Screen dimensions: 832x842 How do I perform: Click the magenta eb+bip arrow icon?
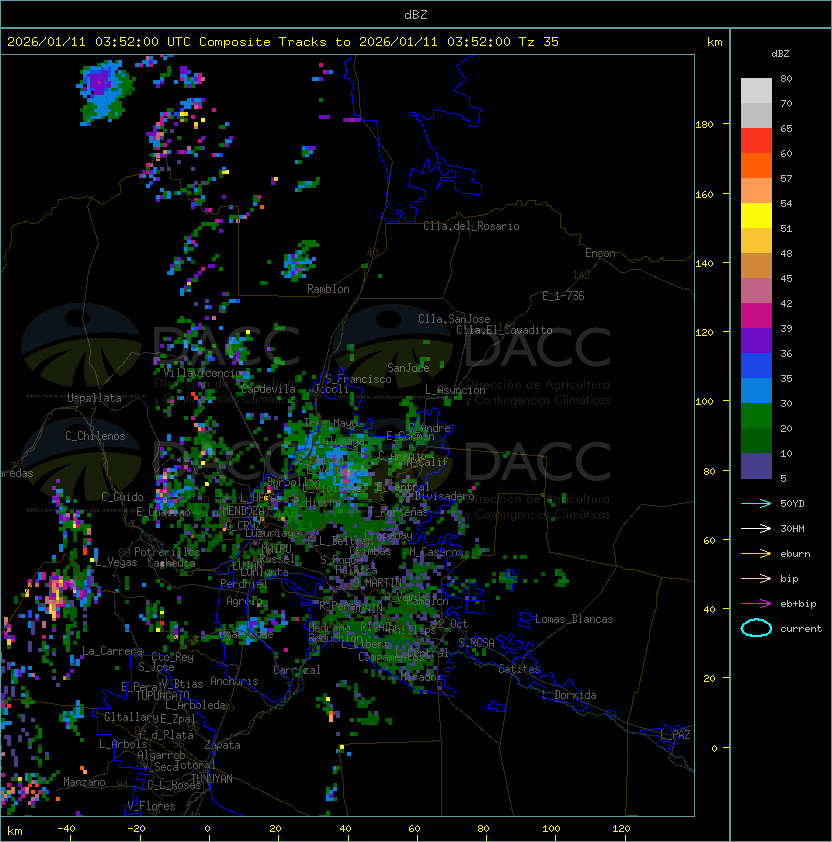click(x=756, y=604)
